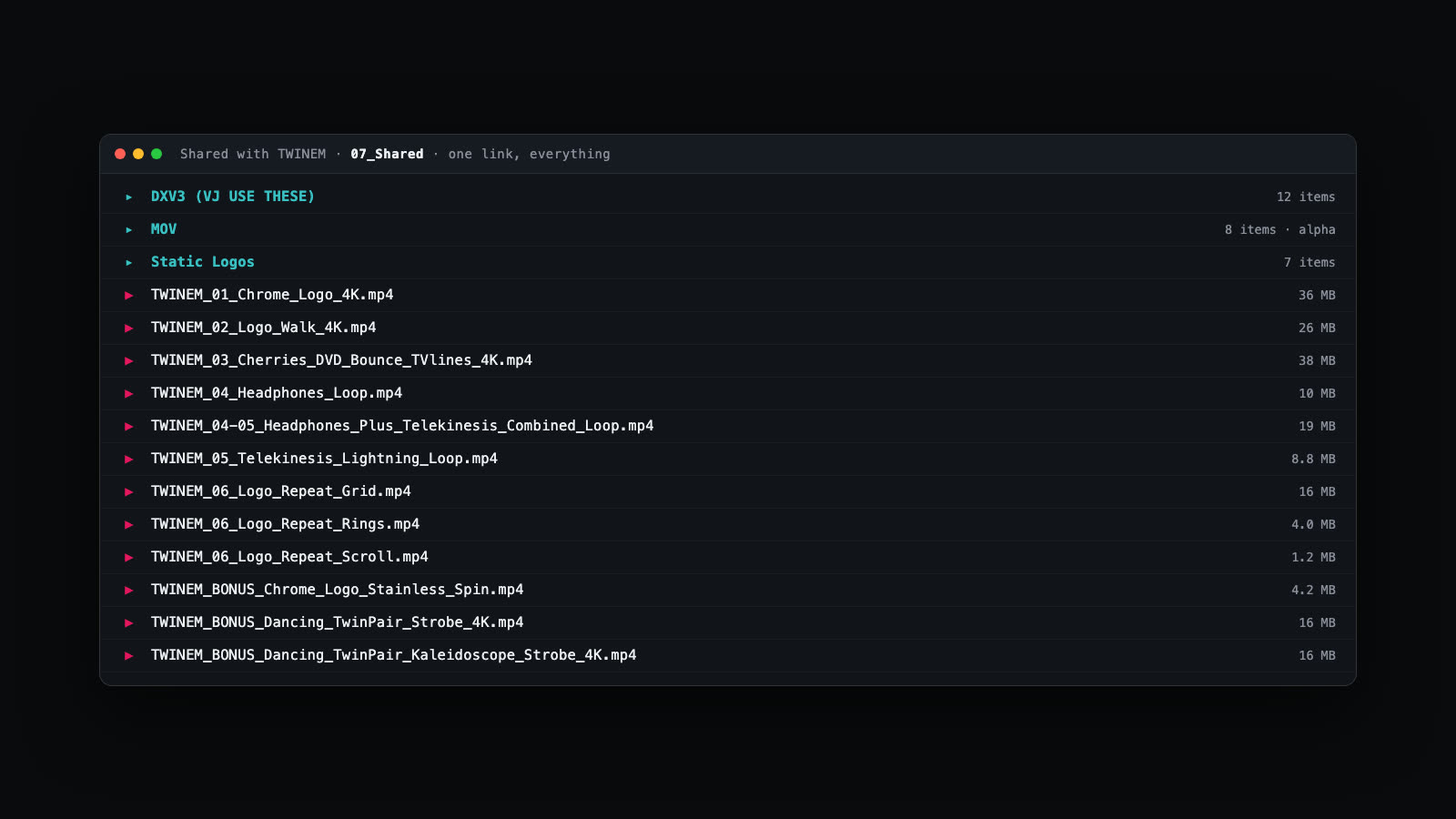Open the Static Logos folder
1456x819 pixels.
click(x=202, y=262)
